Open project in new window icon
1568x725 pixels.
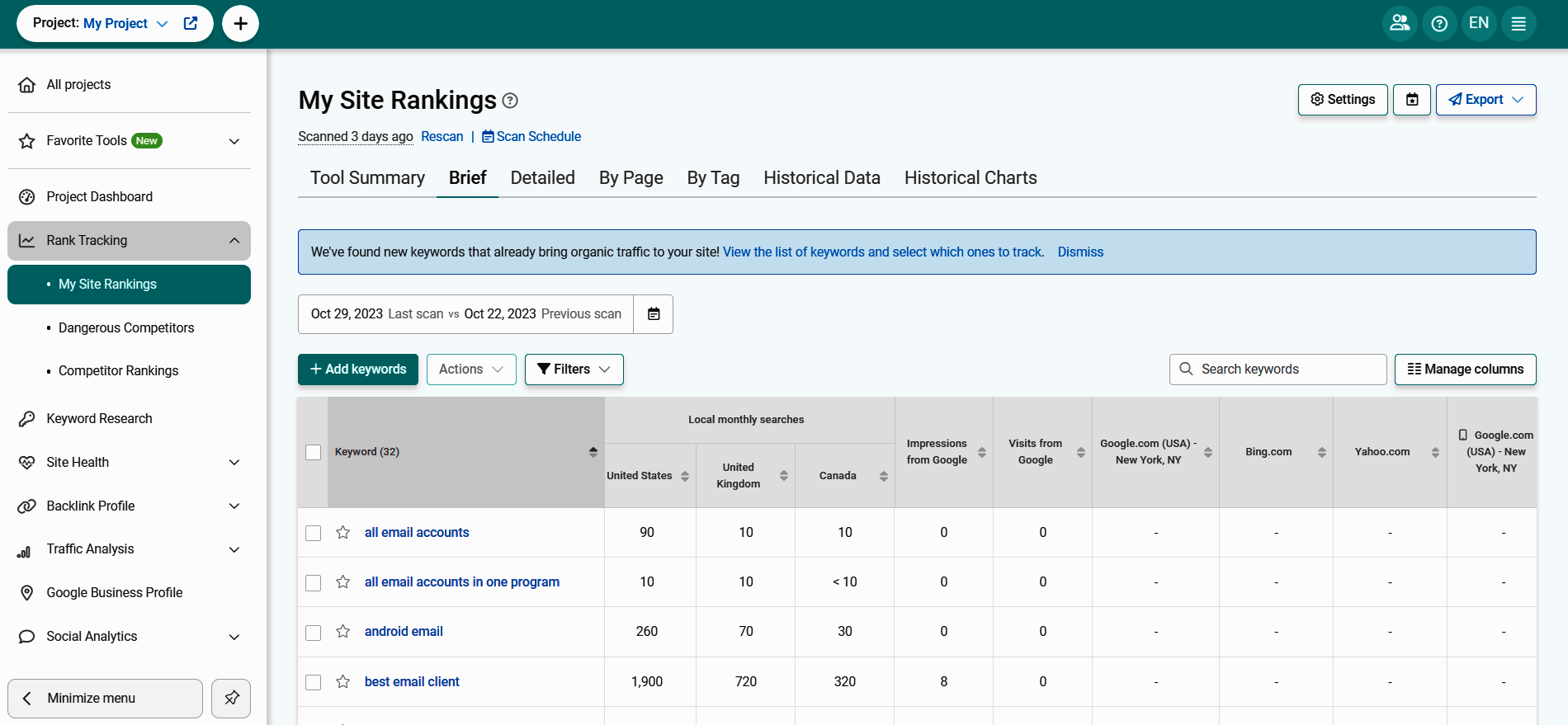pyautogui.click(x=191, y=23)
